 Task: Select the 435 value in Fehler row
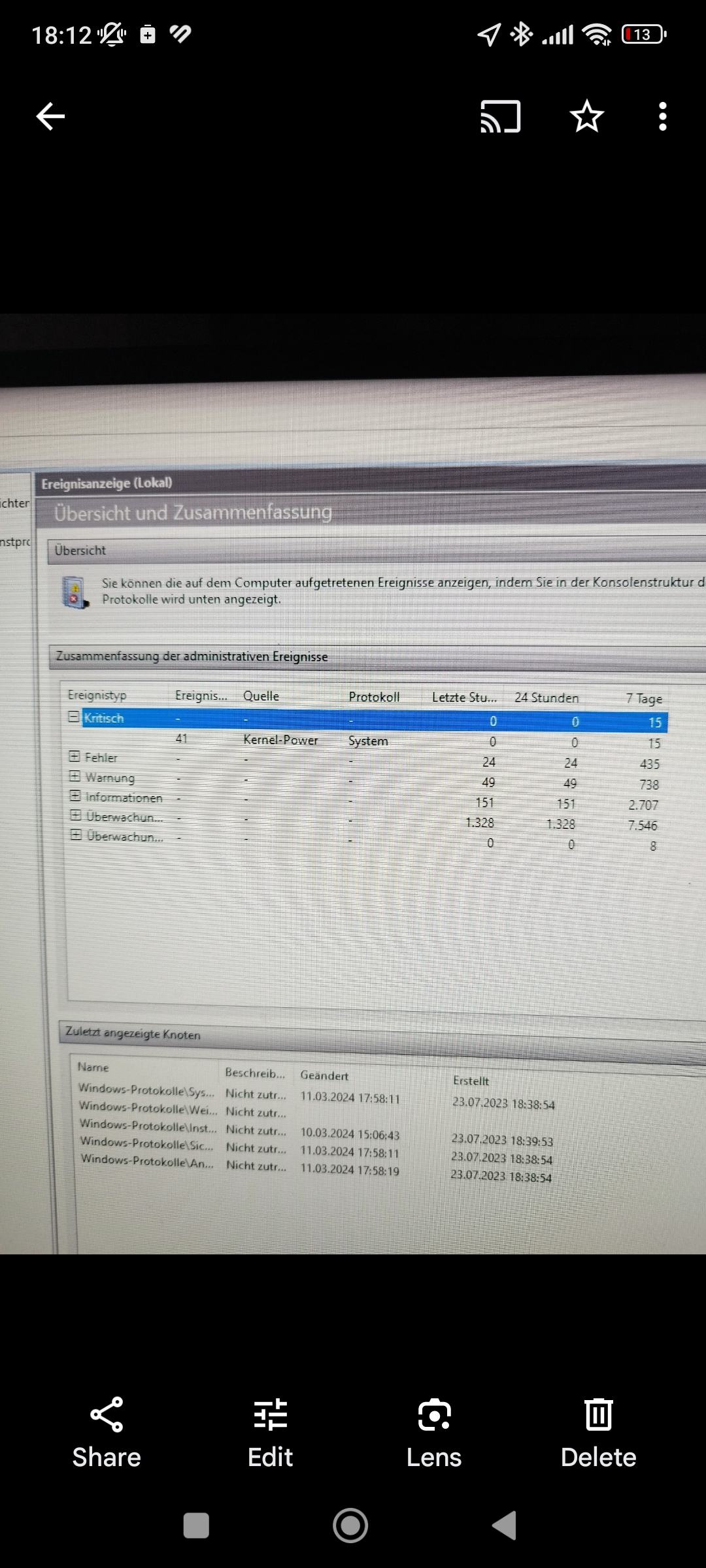point(650,764)
